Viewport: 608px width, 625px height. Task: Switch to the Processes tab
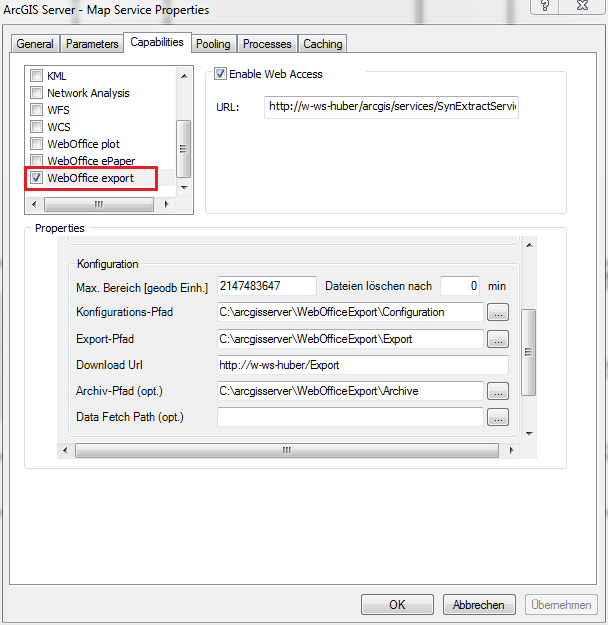coord(267,43)
